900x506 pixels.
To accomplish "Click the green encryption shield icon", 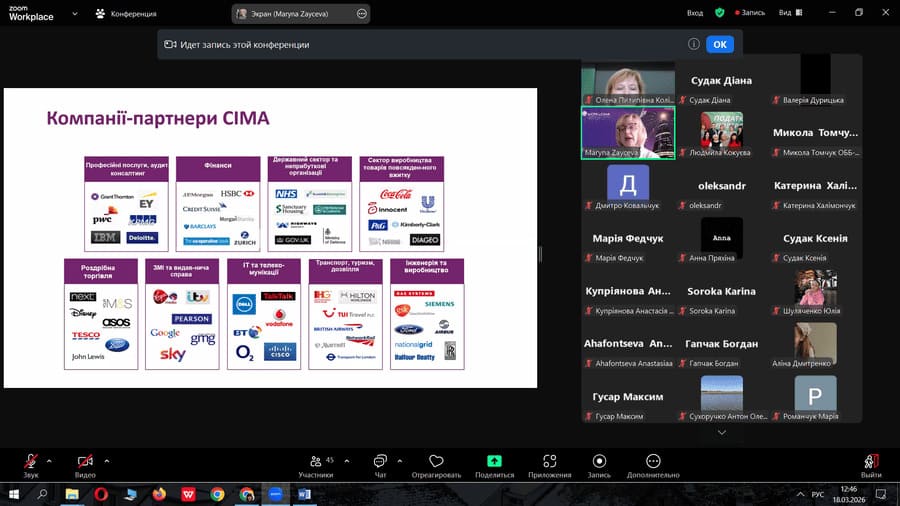I will (719, 13).
